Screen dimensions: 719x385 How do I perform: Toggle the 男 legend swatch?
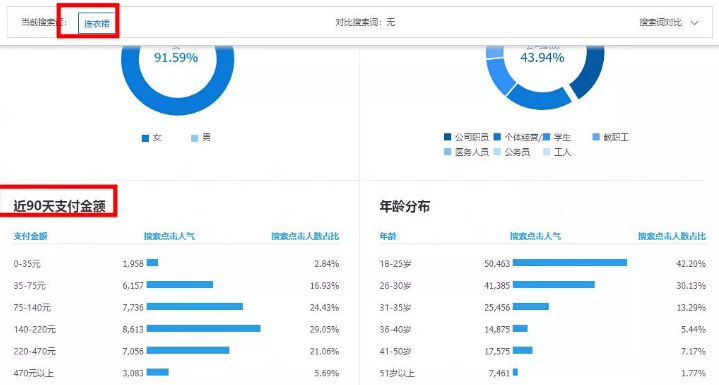click(194, 138)
